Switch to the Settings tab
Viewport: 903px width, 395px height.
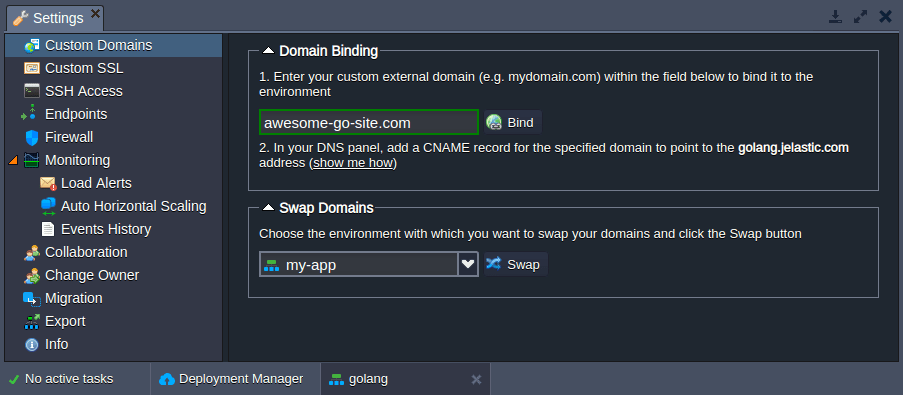click(55, 18)
